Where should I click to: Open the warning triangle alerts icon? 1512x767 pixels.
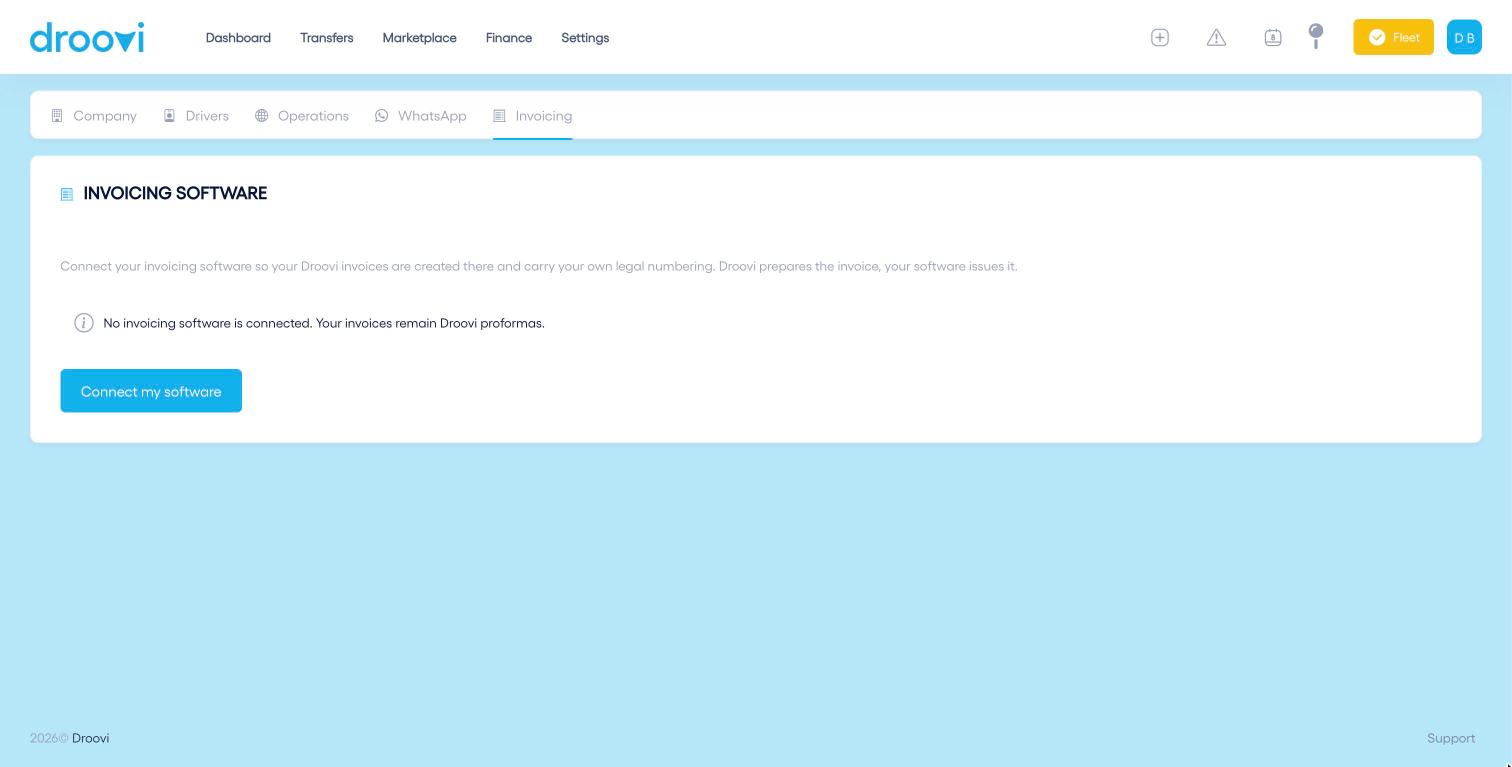(x=1216, y=37)
